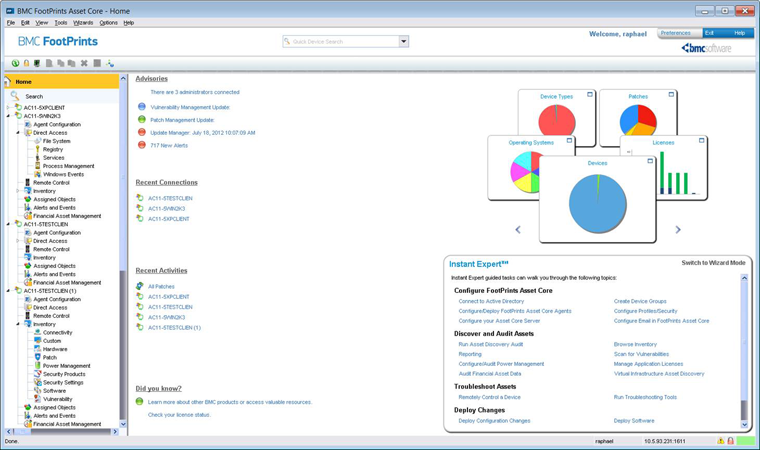The image size is (760, 450).
Task: Click the warning triangle in status bar
Action: [x=721, y=441]
